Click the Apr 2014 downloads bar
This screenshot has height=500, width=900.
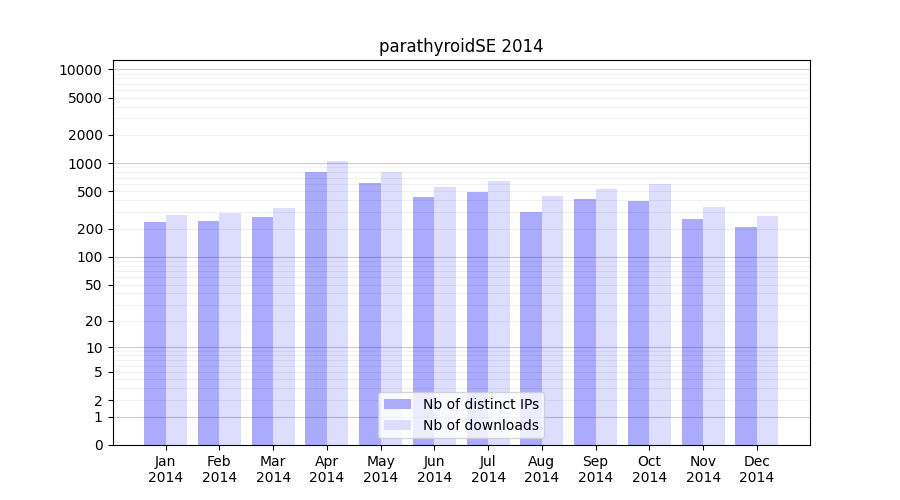(x=338, y=300)
